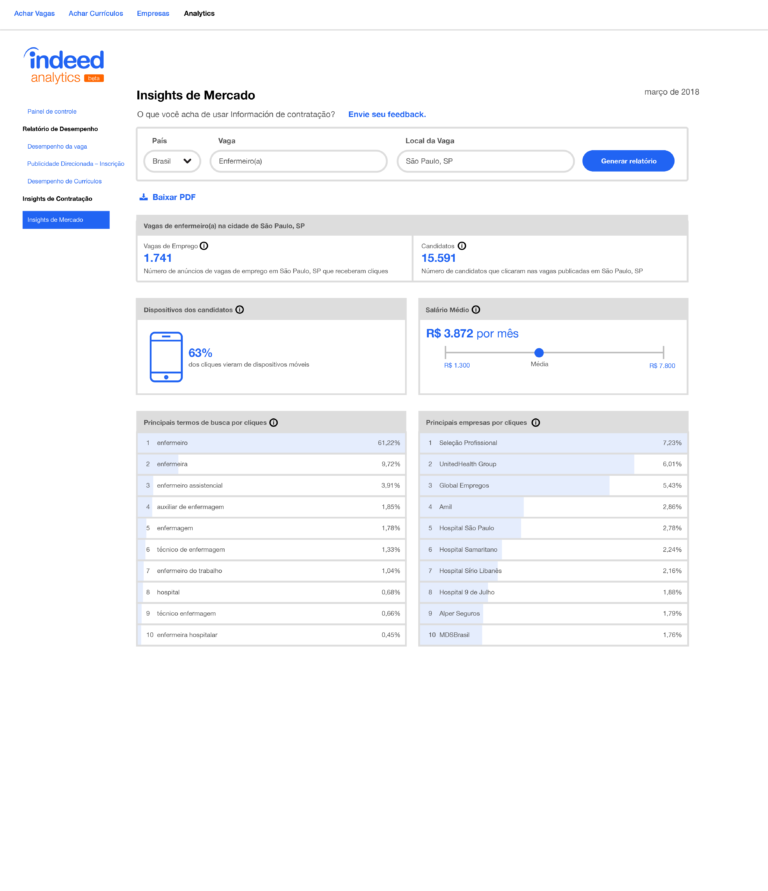Click the março de 2018 date label
Viewport: 768px width, 891px height.
coord(671,92)
